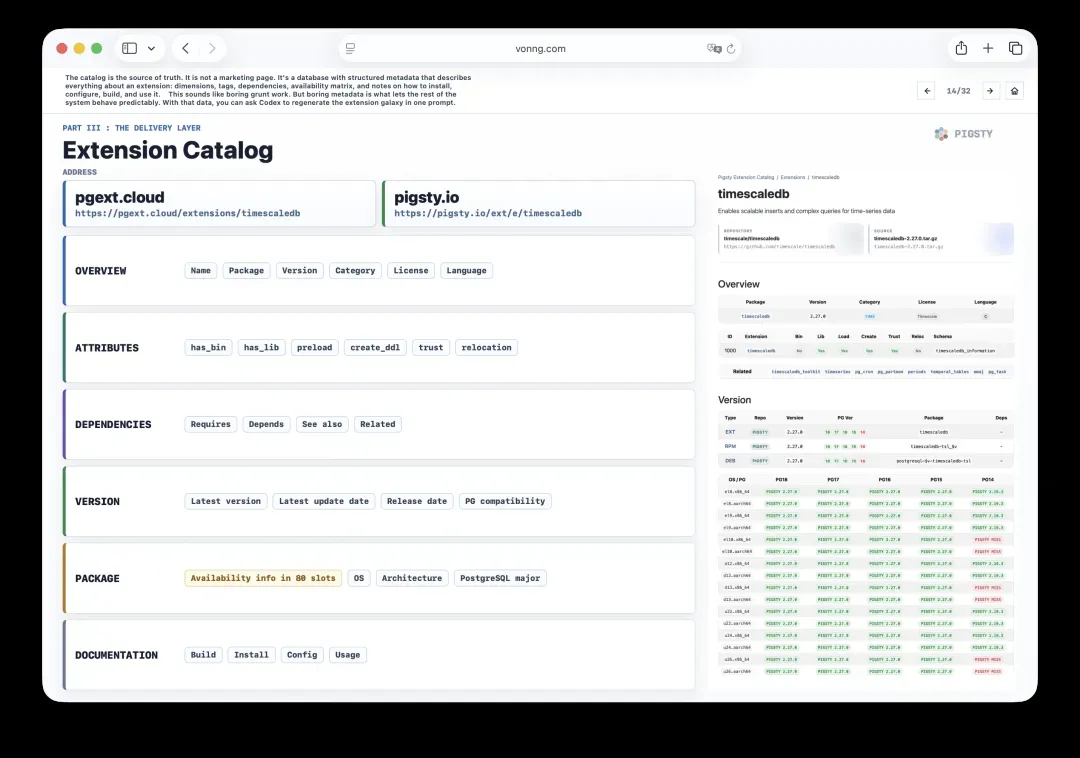This screenshot has height=758, width=1080.
Task: Select the Requires dependency tag
Action: 211,424
